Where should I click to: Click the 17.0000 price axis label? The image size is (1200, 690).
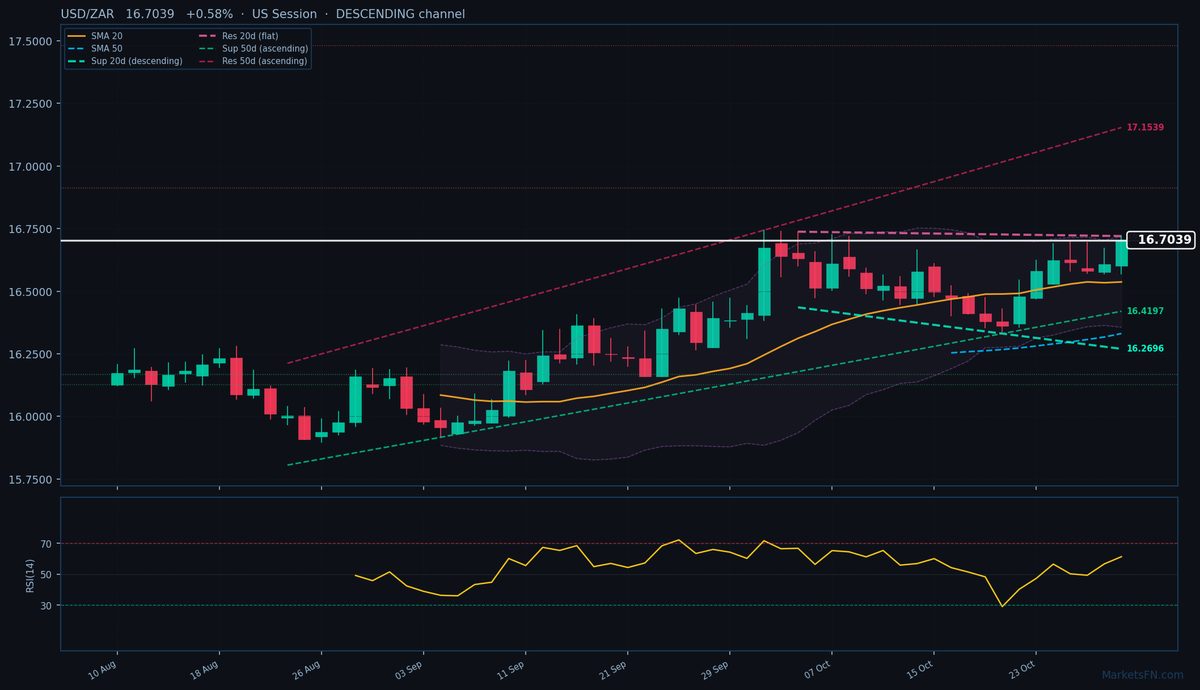[x=30, y=166]
